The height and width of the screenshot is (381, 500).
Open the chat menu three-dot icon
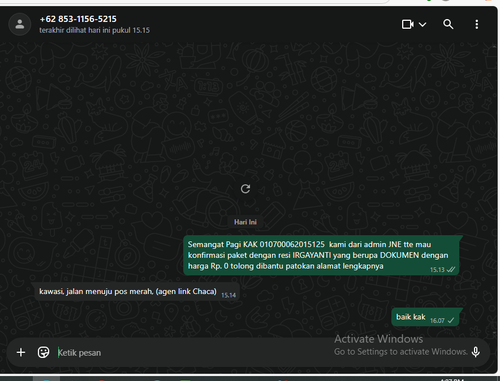[477, 24]
